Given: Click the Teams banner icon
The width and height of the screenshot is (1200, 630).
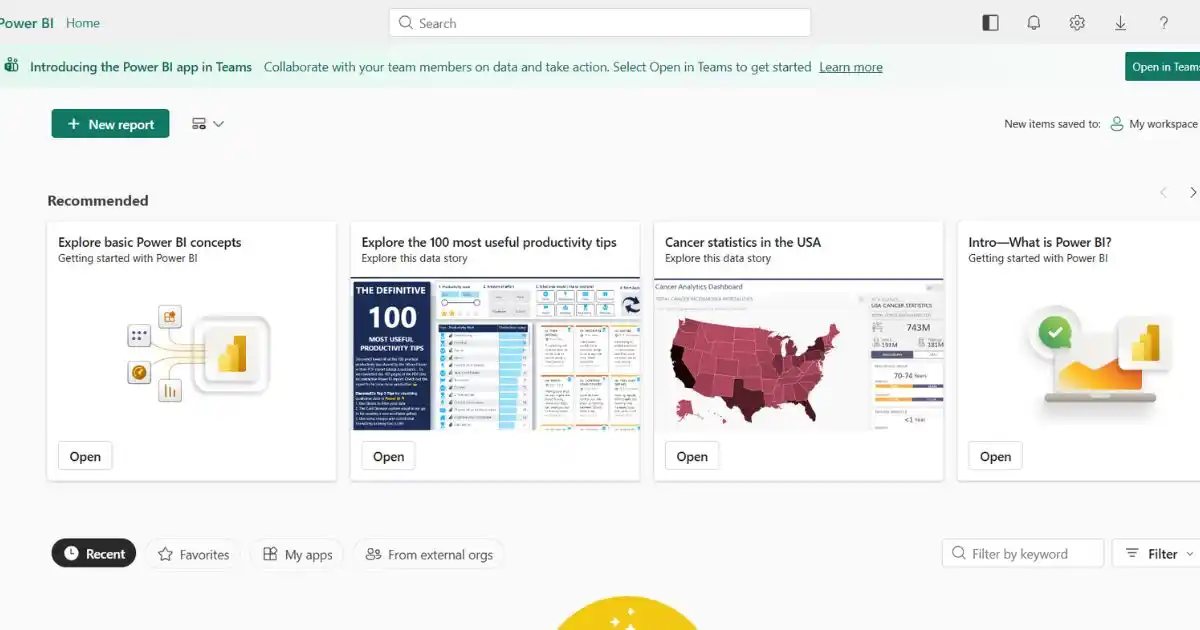Looking at the screenshot, I should 12,66.
